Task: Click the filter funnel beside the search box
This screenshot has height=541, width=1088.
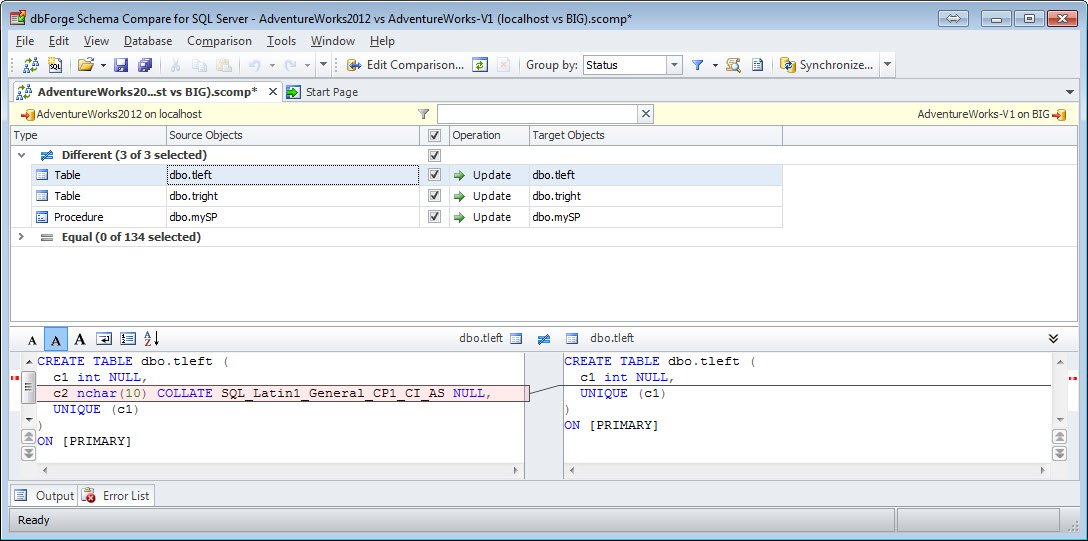Action: click(424, 114)
